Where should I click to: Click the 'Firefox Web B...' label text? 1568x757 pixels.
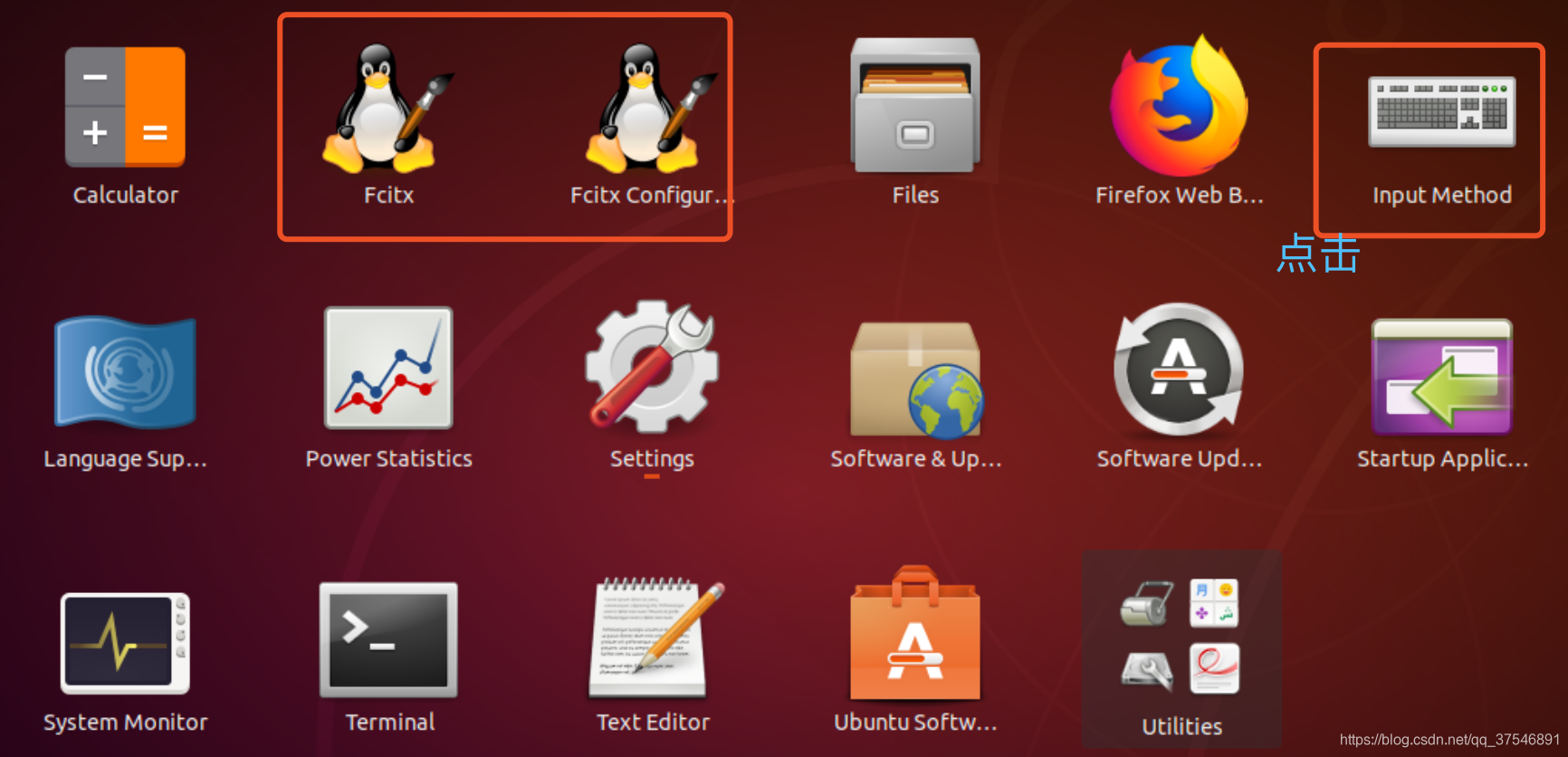point(1179,195)
